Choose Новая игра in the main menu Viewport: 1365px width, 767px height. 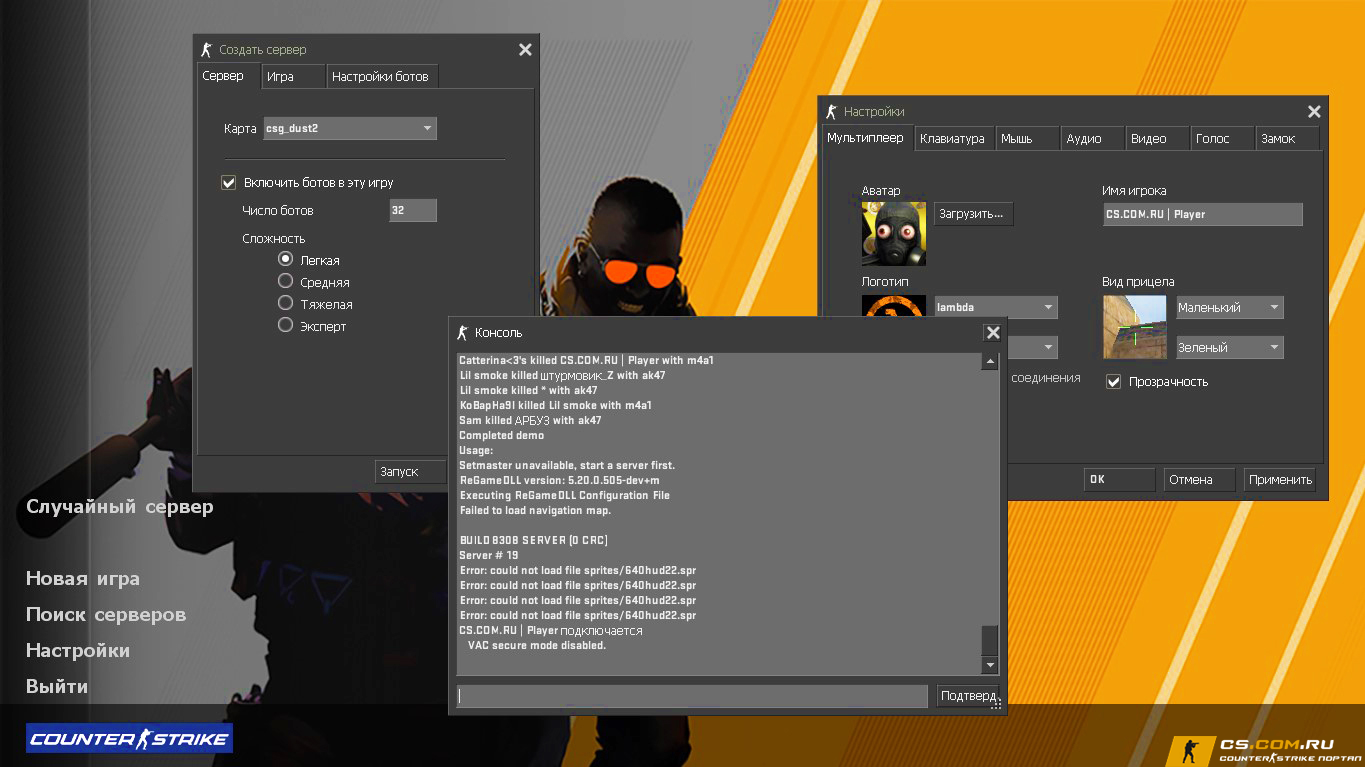pos(83,578)
